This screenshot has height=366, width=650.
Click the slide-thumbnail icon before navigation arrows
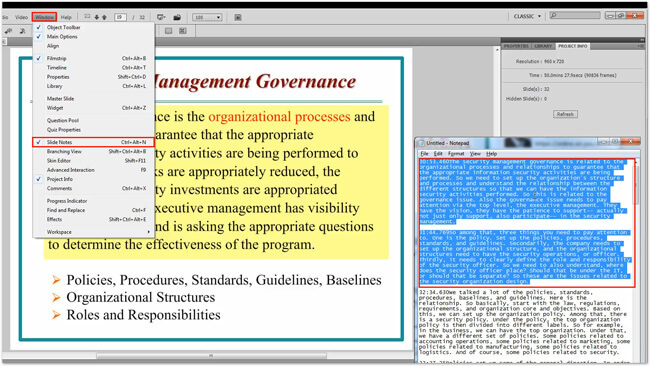(x=87, y=17)
